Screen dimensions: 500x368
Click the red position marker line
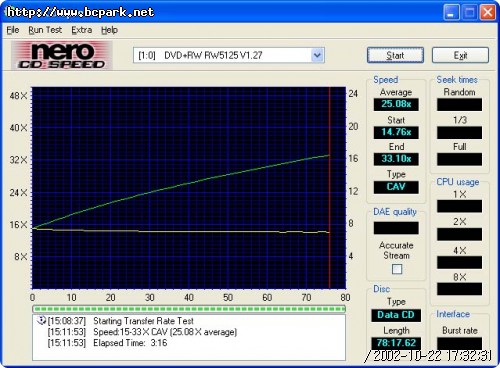tap(329, 188)
